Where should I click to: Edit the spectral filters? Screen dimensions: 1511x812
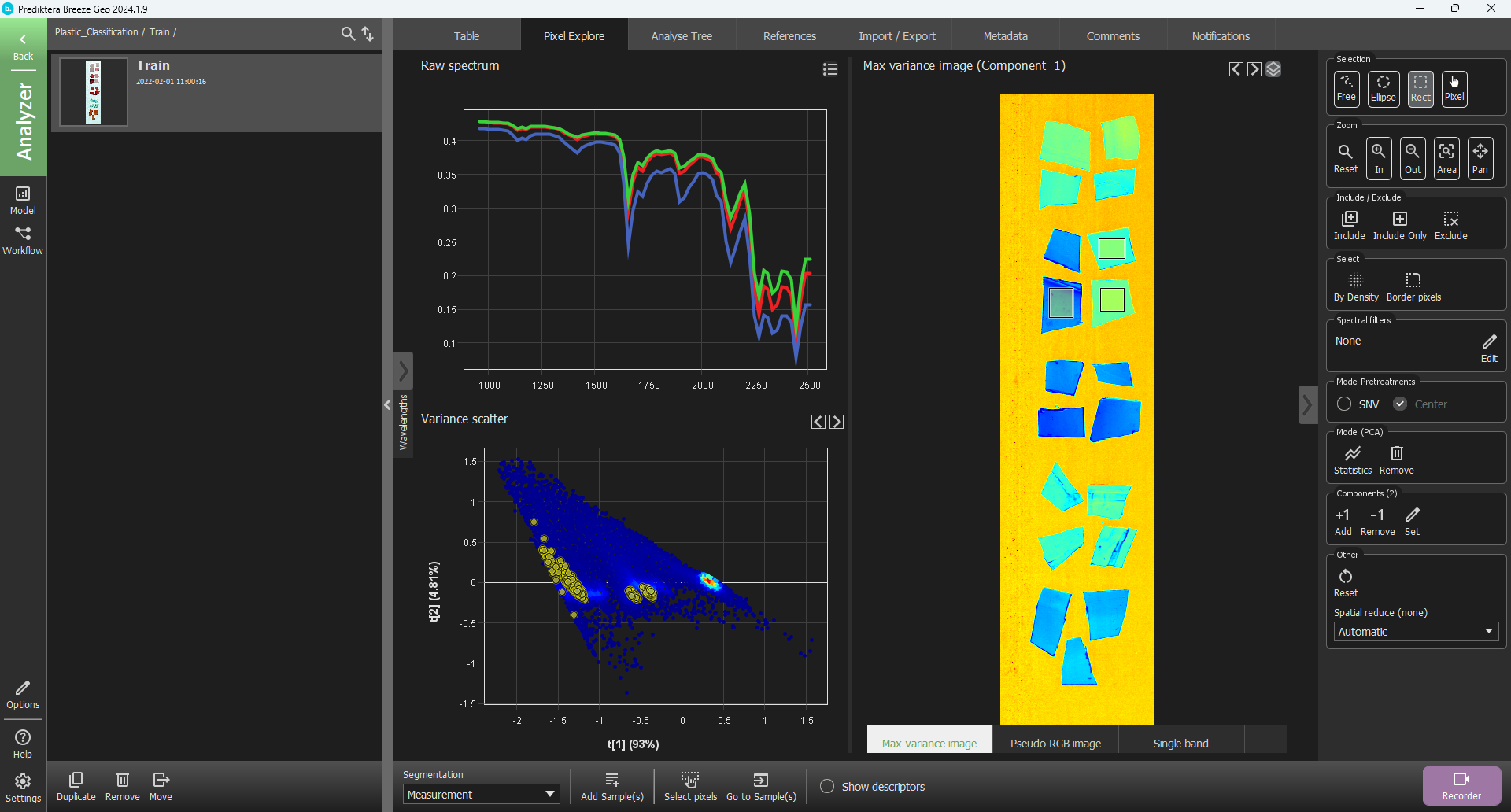click(x=1489, y=347)
